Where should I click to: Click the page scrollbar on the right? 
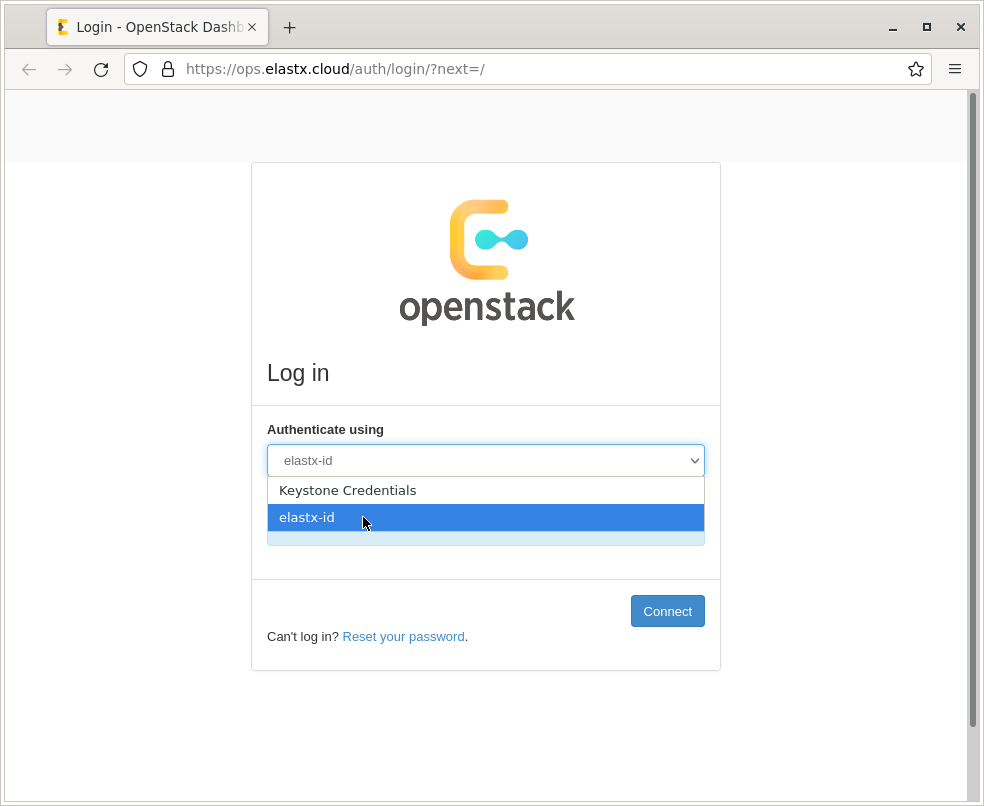point(971,400)
